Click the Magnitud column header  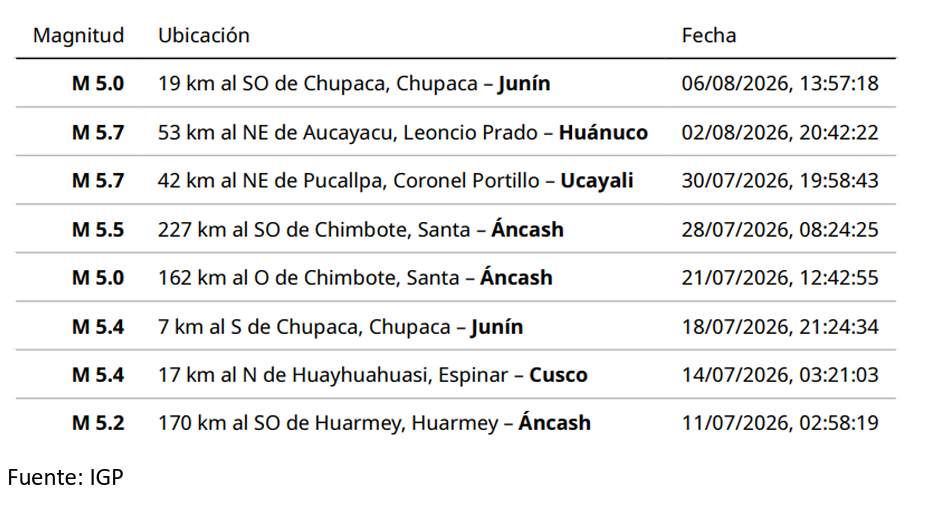tap(78, 35)
